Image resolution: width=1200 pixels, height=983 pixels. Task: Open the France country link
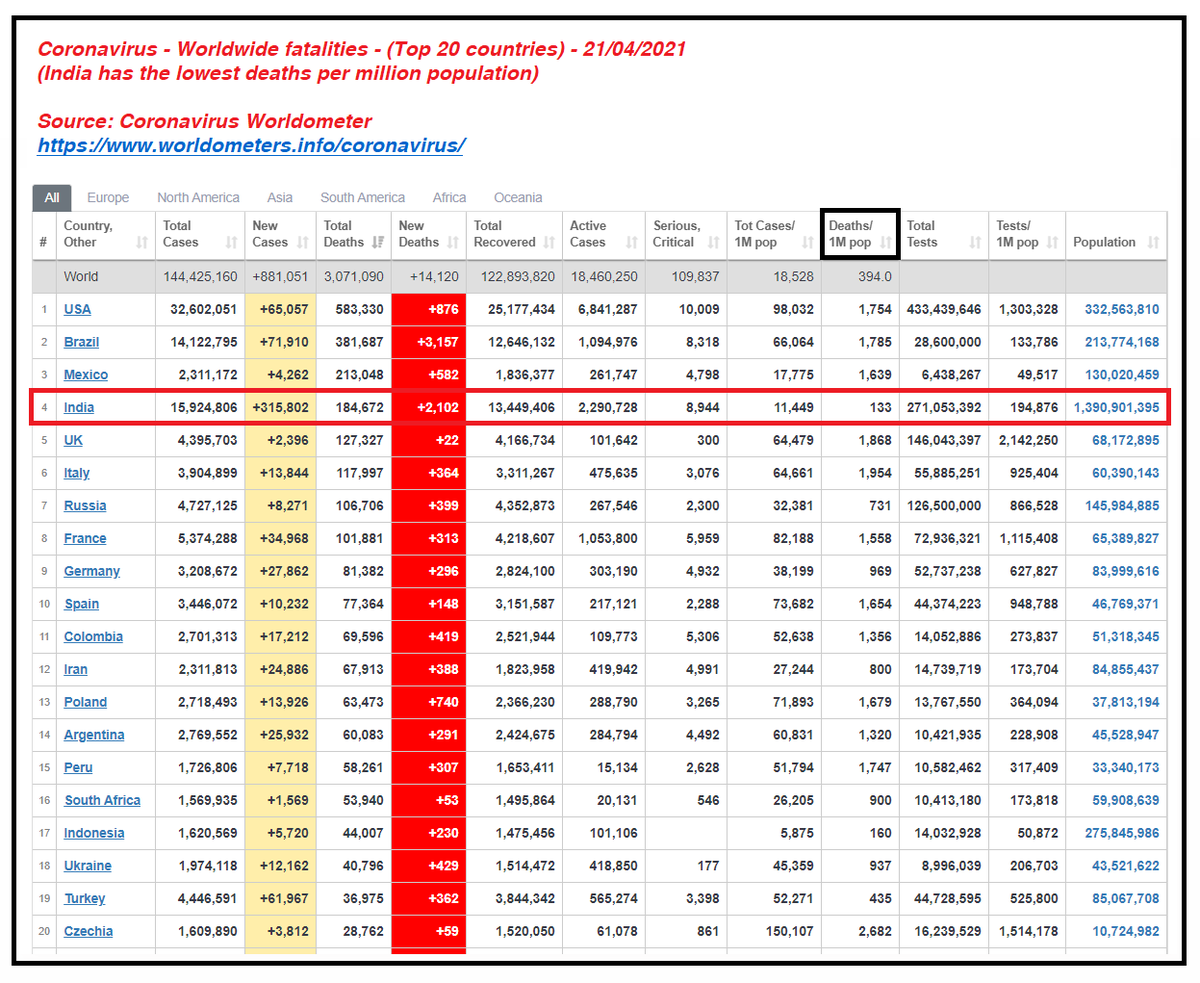(x=85, y=538)
